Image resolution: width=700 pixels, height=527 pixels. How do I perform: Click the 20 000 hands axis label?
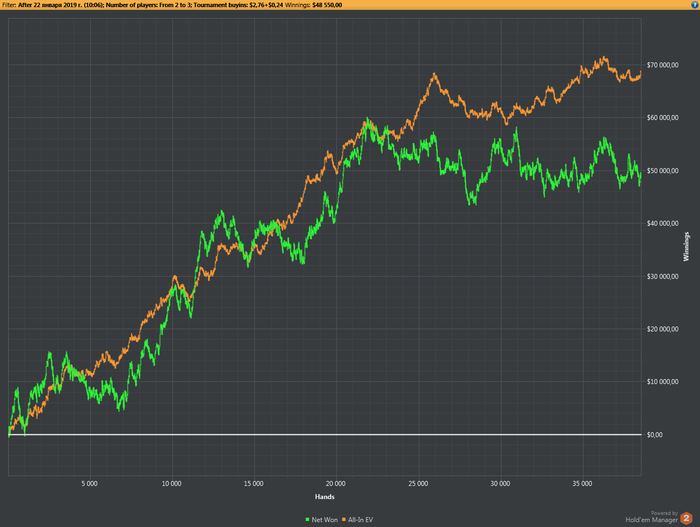(336, 484)
